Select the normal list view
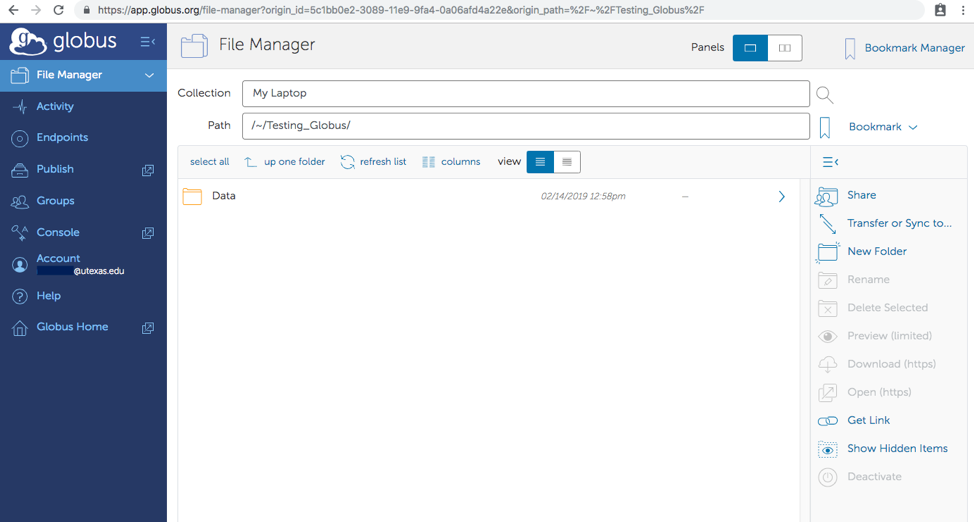This screenshot has width=974, height=522. coord(540,162)
